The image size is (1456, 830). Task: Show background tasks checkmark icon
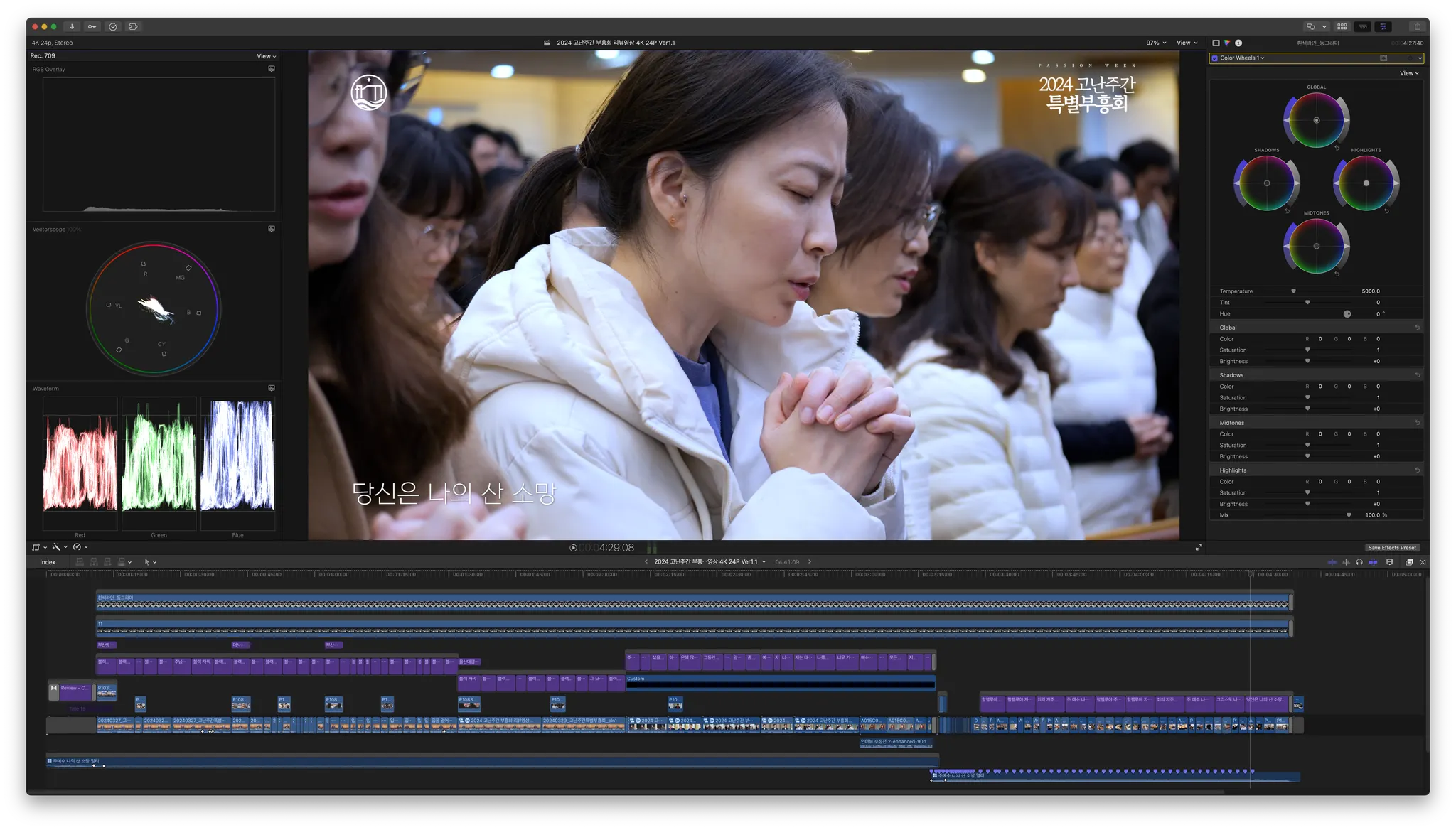click(112, 26)
